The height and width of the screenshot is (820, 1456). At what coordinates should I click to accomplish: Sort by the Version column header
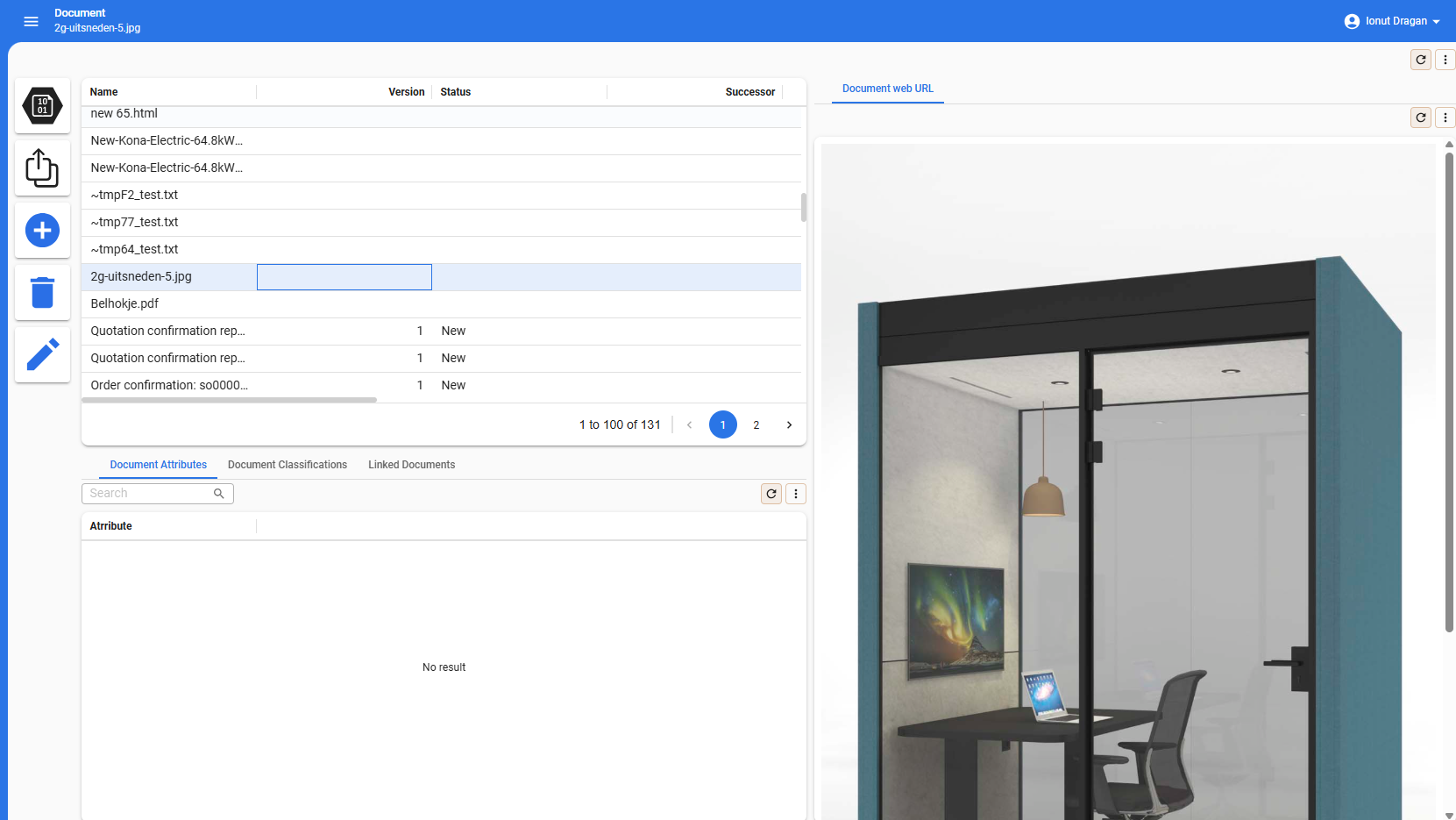[x=344, y=92]
